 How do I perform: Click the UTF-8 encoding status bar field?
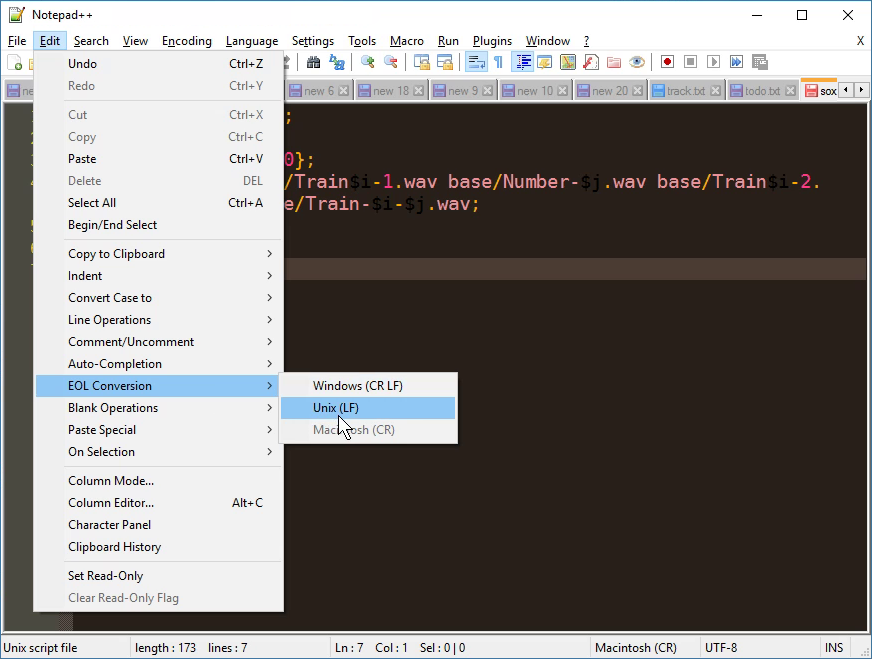point(760,648)
